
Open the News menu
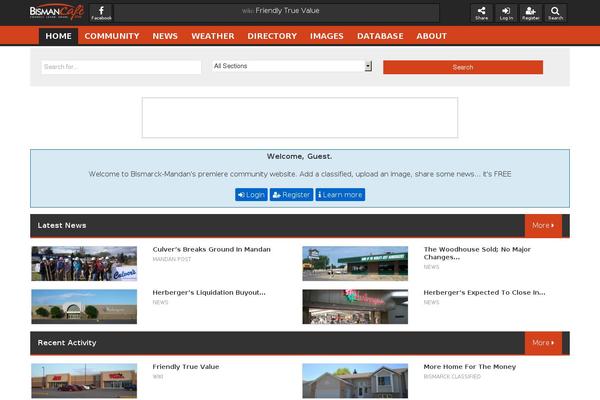pyautogui.click(x=165, y=36)
